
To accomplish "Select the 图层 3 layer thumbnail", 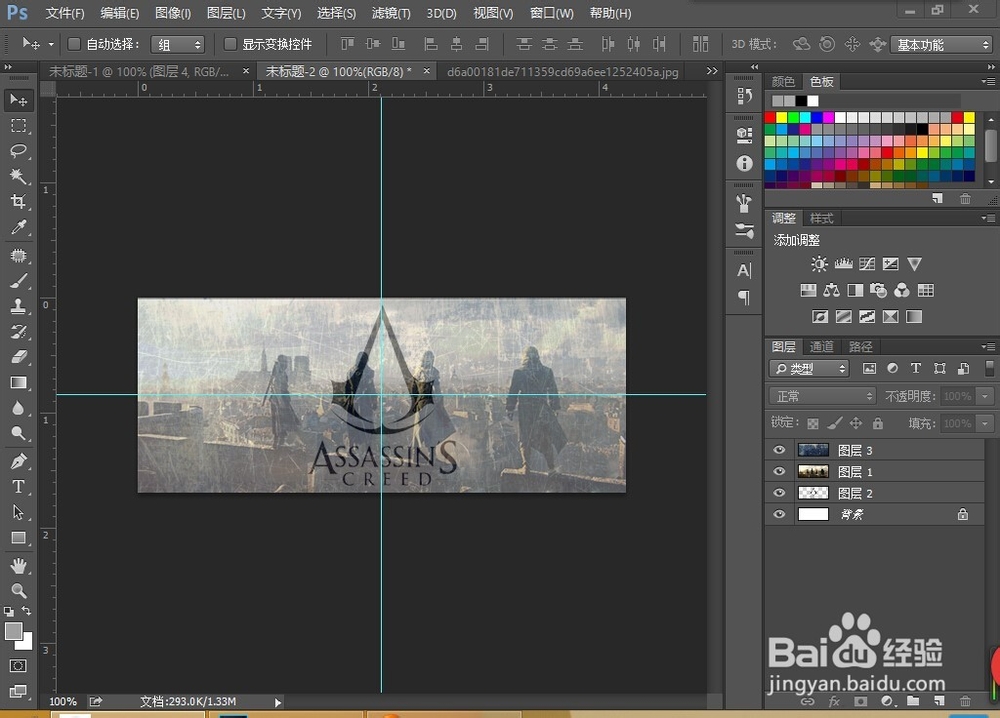I will pyautogui.click(x=813, y=450).
